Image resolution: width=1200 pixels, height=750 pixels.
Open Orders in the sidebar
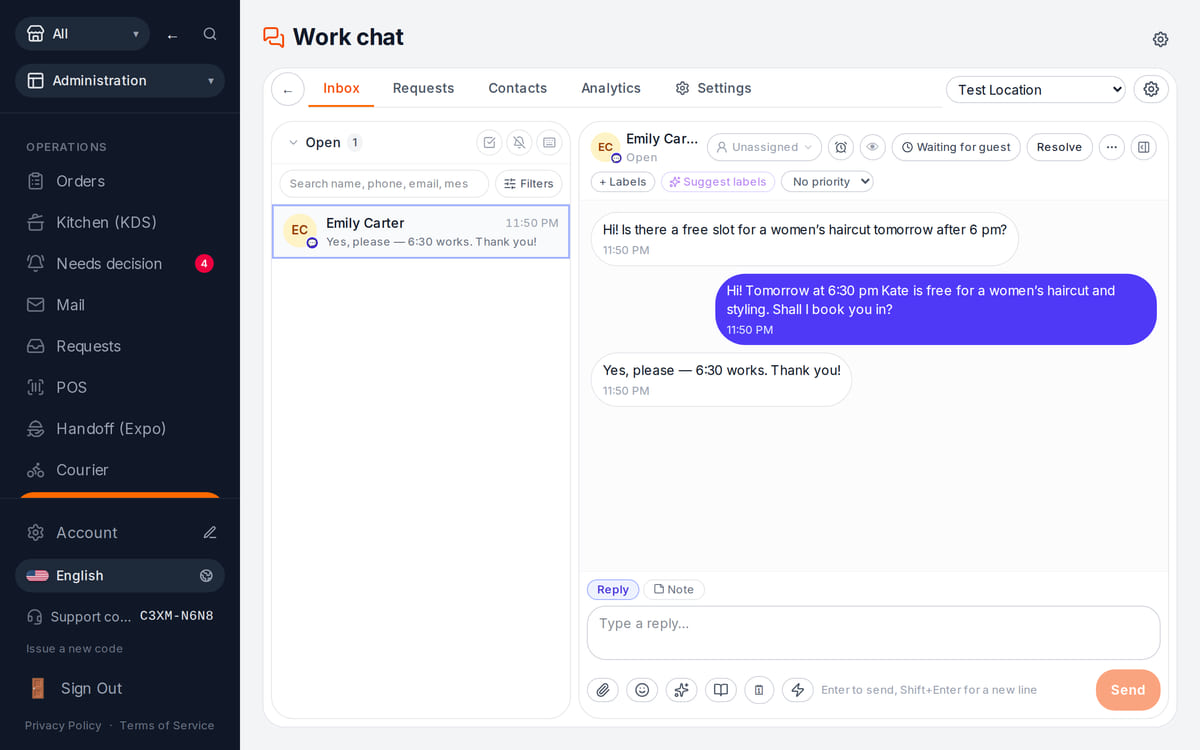[120, 181]
